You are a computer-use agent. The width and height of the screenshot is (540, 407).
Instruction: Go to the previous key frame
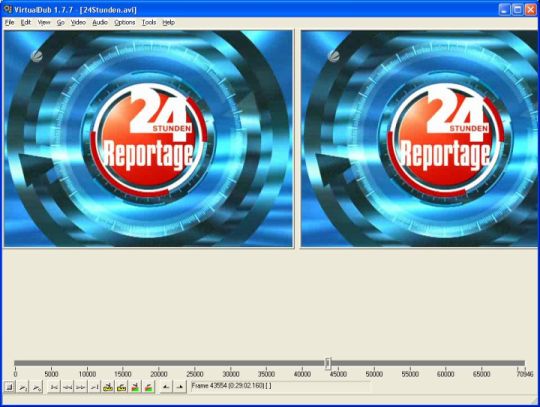pos(108,387)
